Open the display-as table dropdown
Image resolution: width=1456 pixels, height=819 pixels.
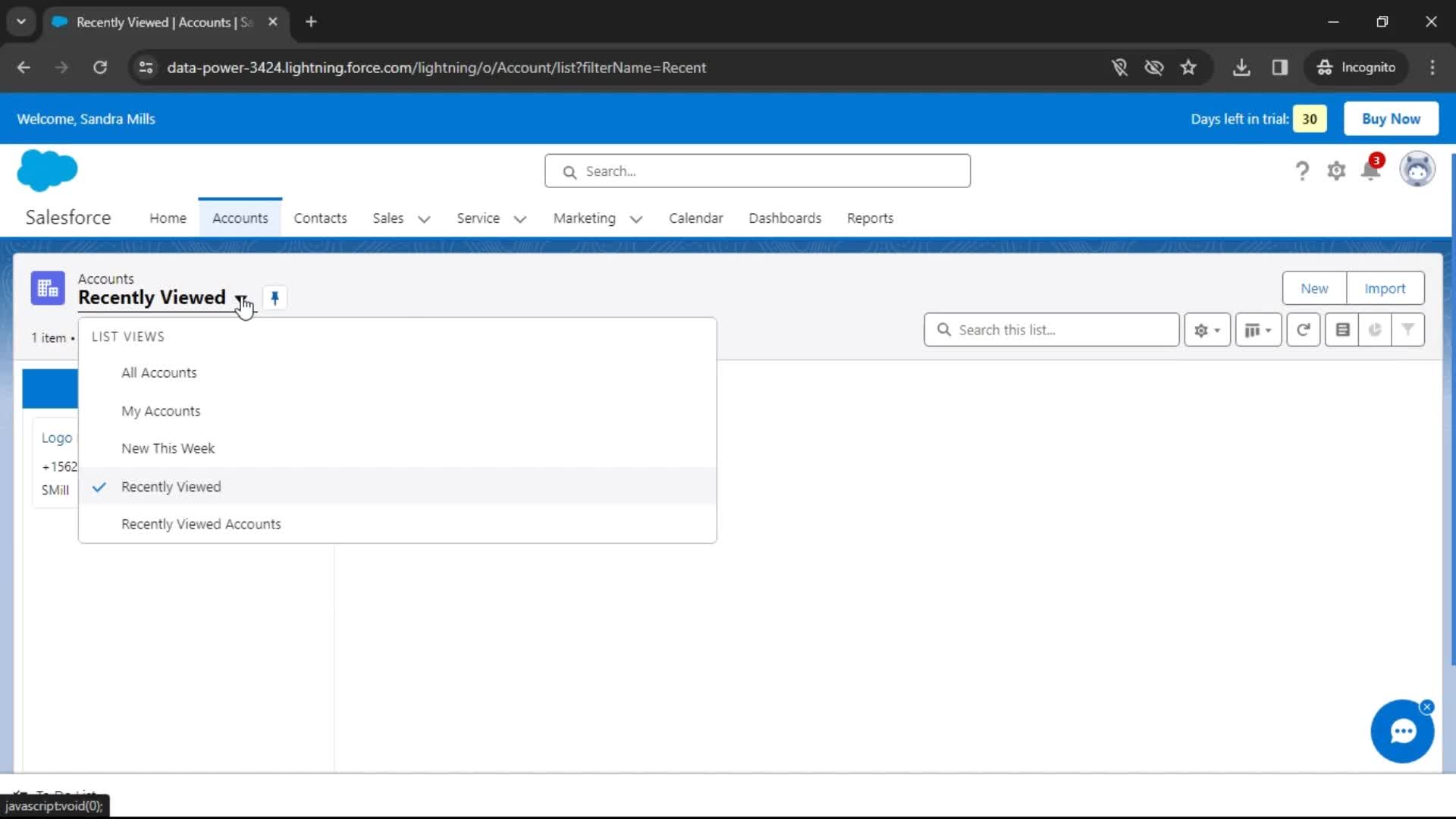(x=1258, y=330)
